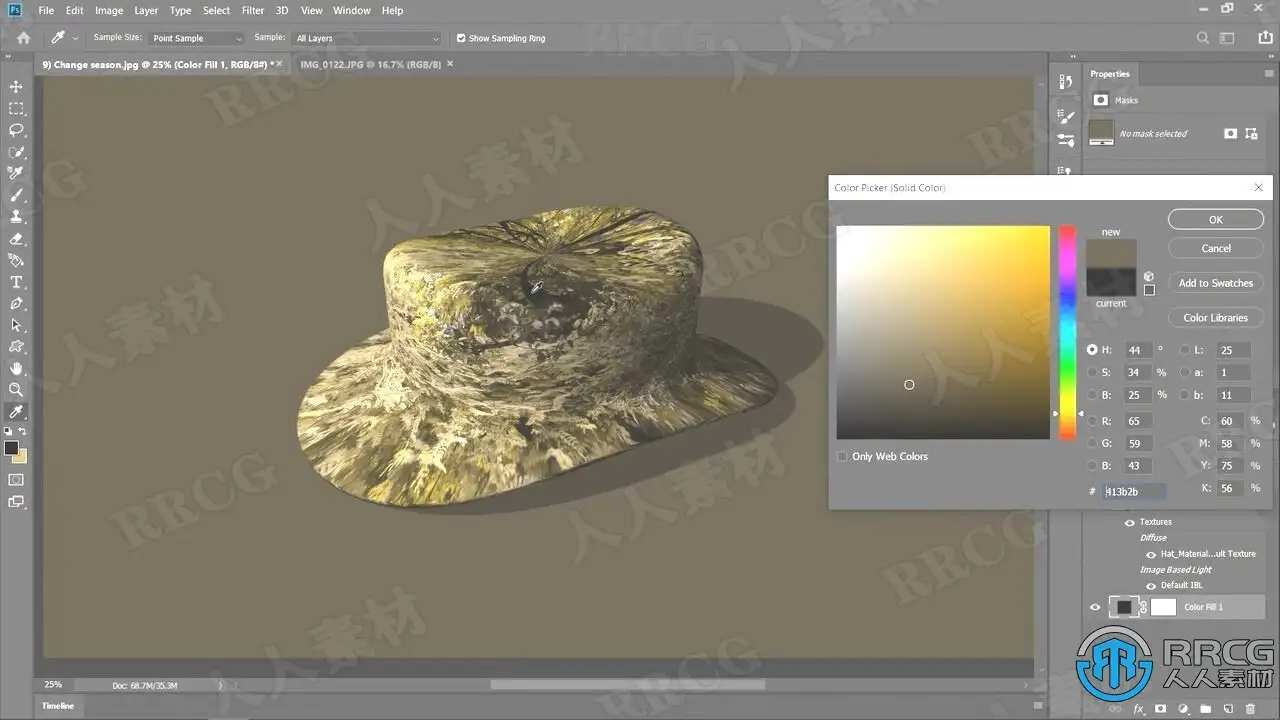Toggle Show Sampling Ring checkbox
Viewport: 1280px width, 720px height.
[461, 38]
